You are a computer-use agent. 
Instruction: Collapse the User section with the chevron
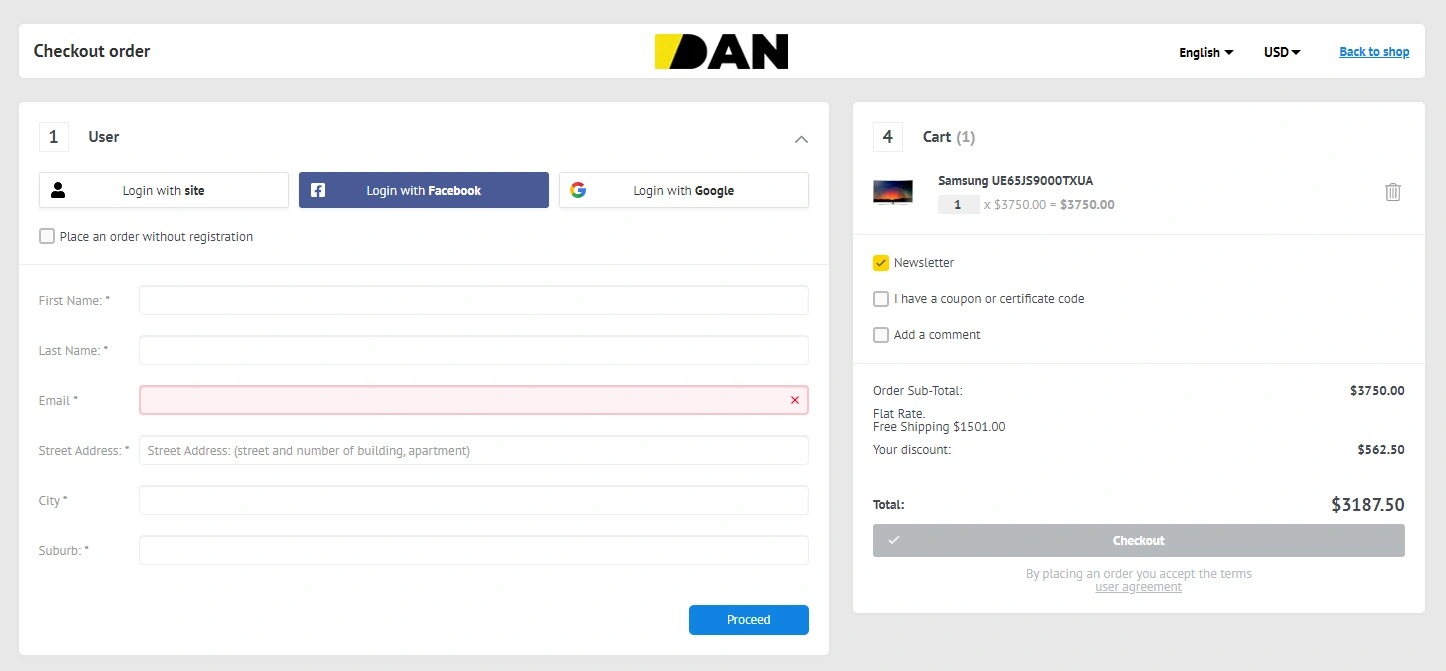point(801,139)
